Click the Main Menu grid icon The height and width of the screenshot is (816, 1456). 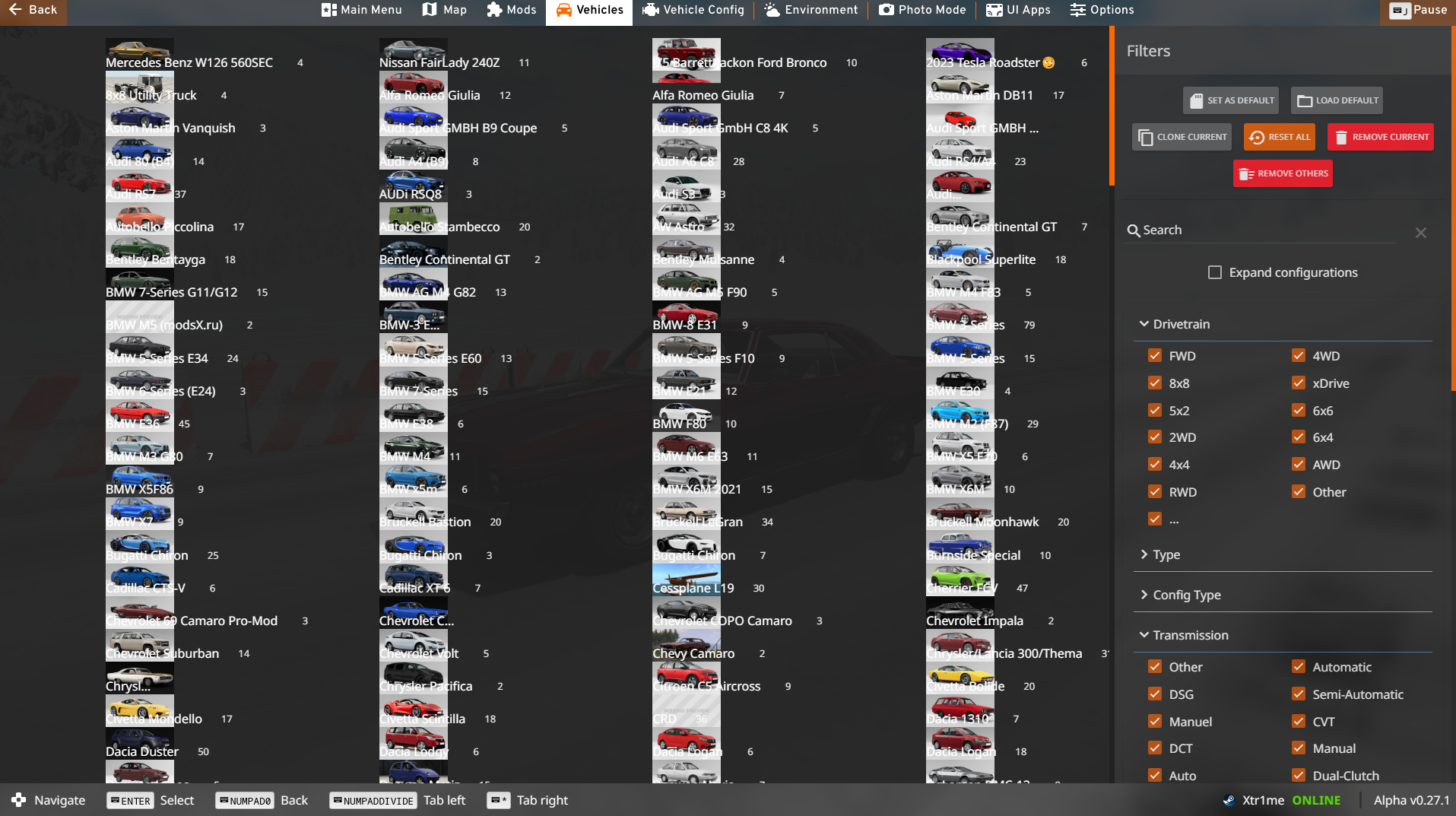[x=328, y=10]
